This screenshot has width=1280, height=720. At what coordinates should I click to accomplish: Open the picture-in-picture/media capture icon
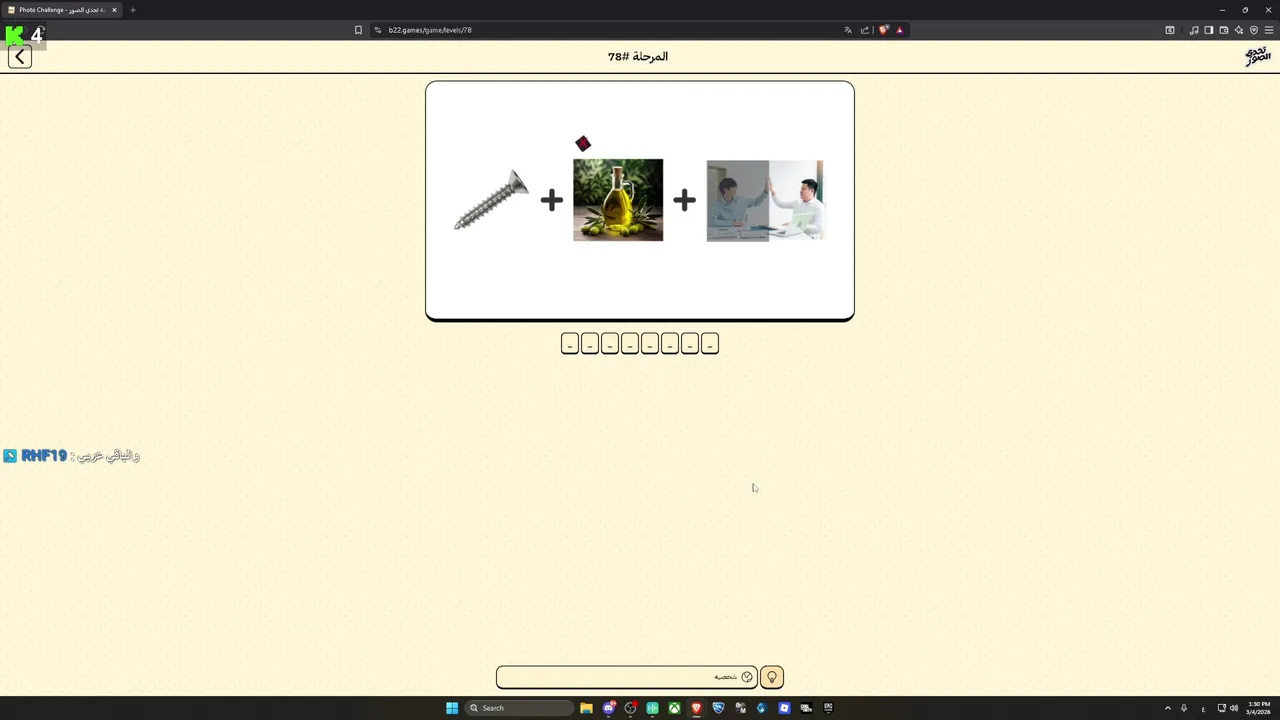[1170, 30]
